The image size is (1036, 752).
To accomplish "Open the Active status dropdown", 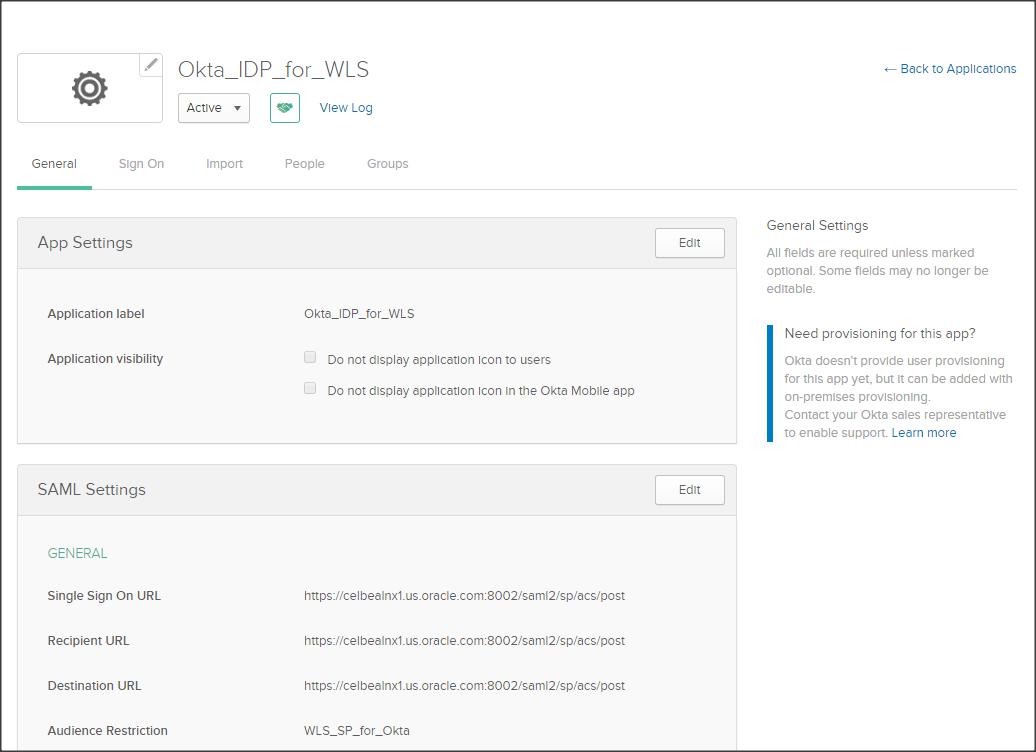I will [x=214, y=108].
